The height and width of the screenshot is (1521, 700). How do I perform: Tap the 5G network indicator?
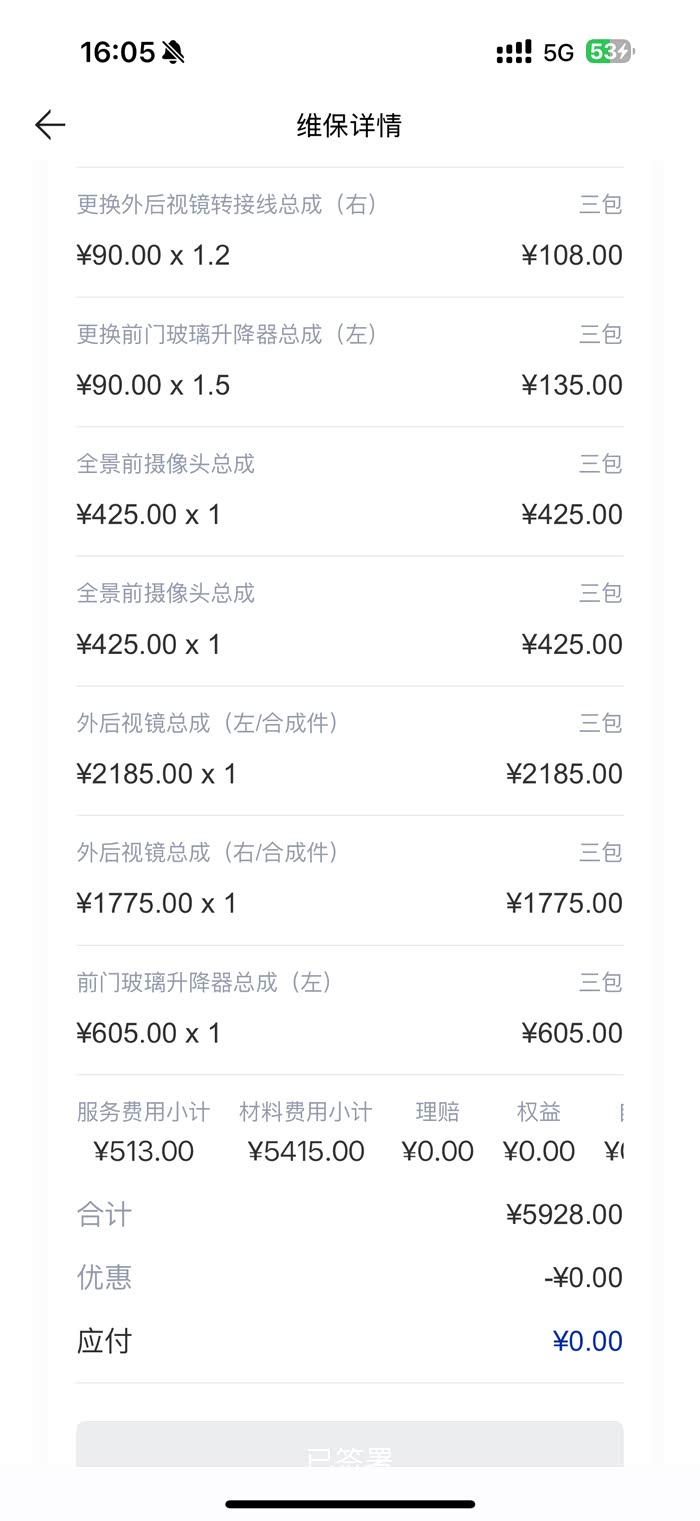coord(558,52)
